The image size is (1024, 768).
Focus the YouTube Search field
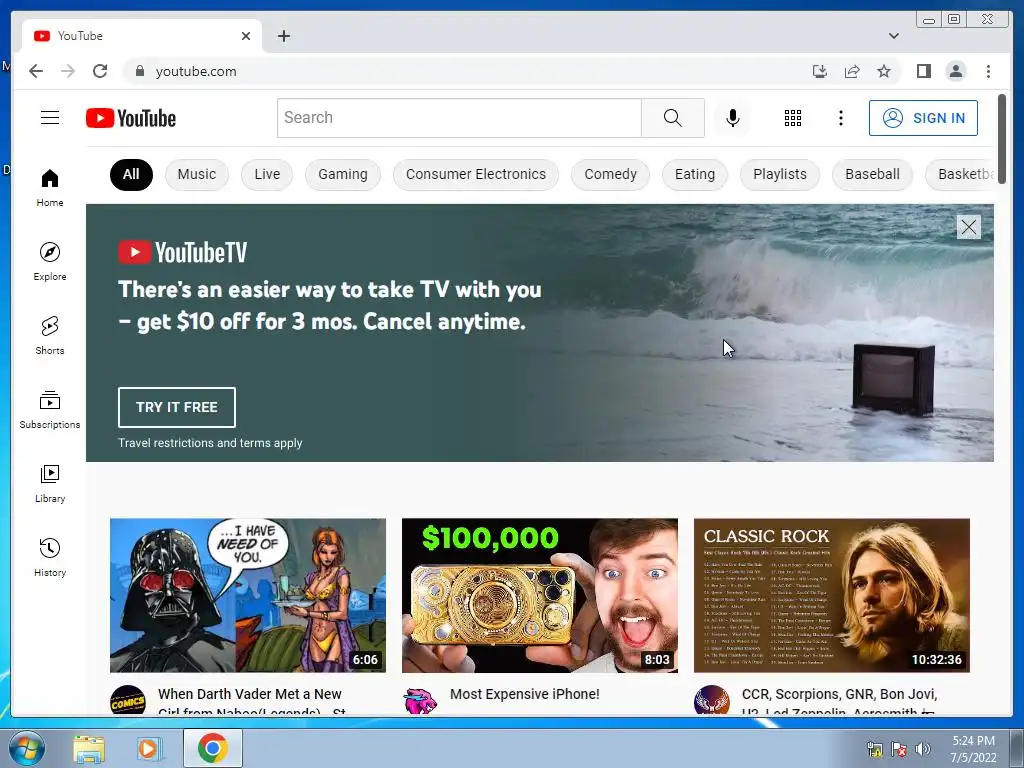[459, 118]
